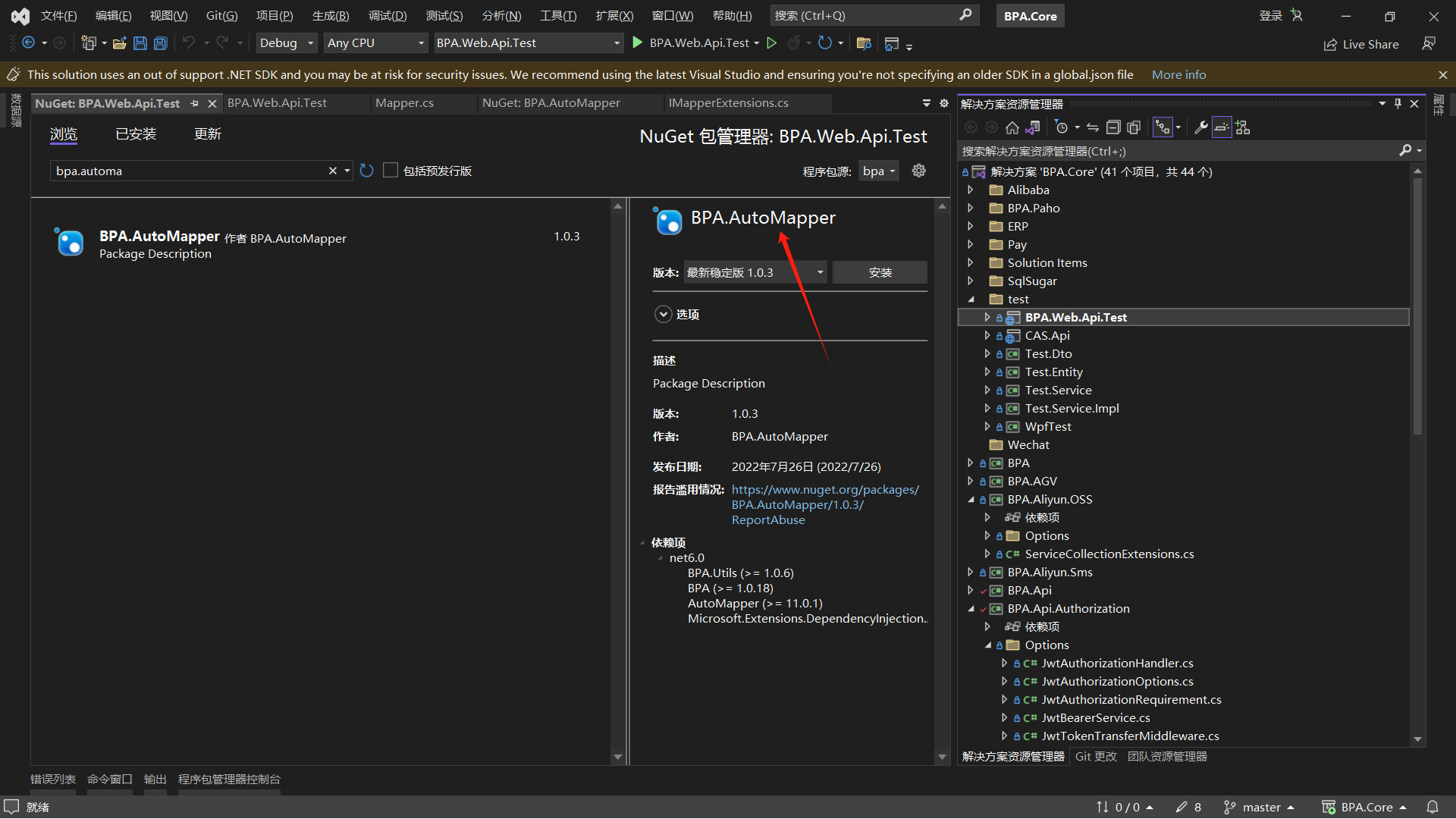Refresh the NuGet package search results
The image size is (1456, 819).
coord(367,171)
